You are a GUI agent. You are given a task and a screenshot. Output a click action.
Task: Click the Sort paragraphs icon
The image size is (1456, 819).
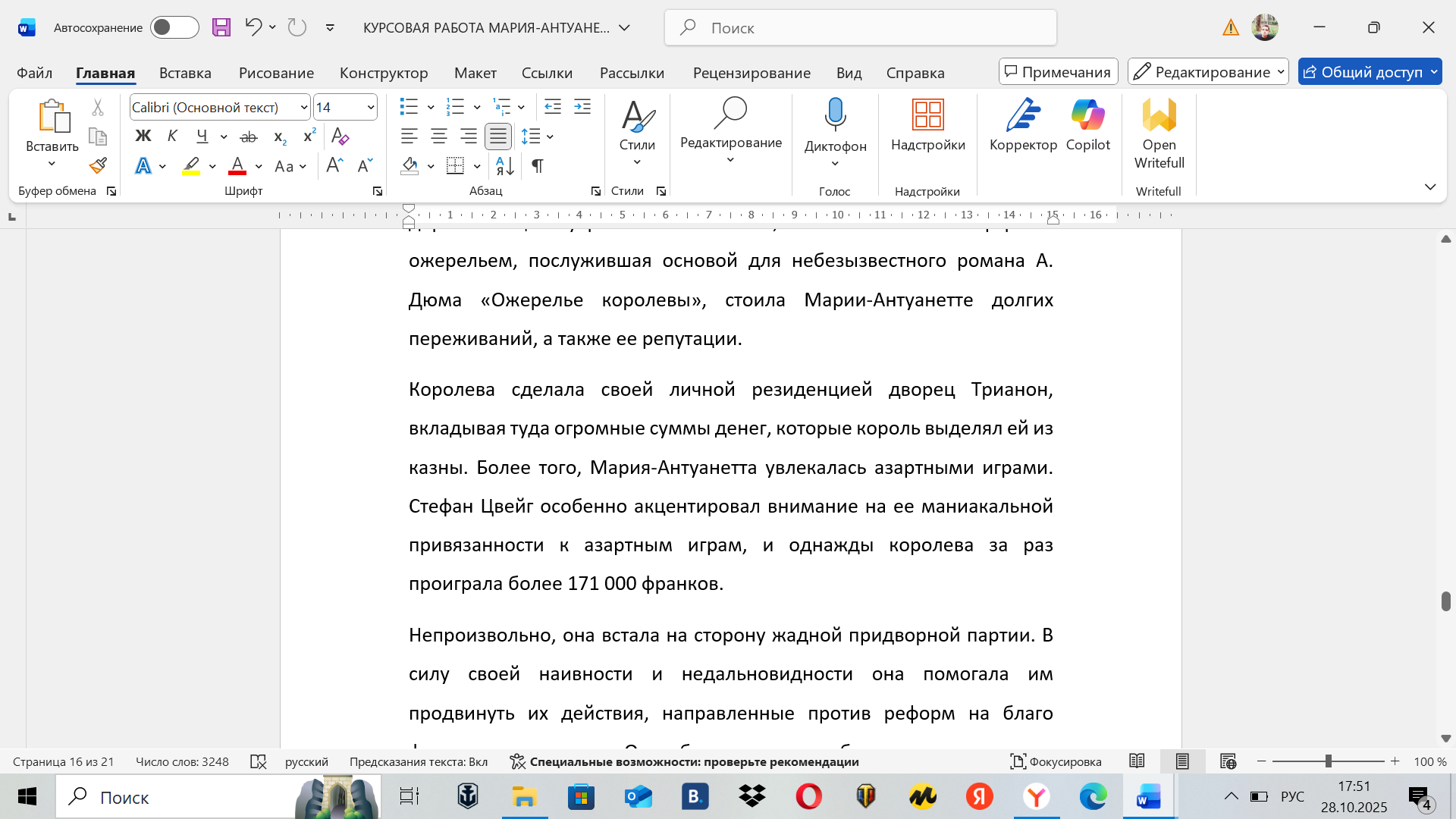pos(504,165)
